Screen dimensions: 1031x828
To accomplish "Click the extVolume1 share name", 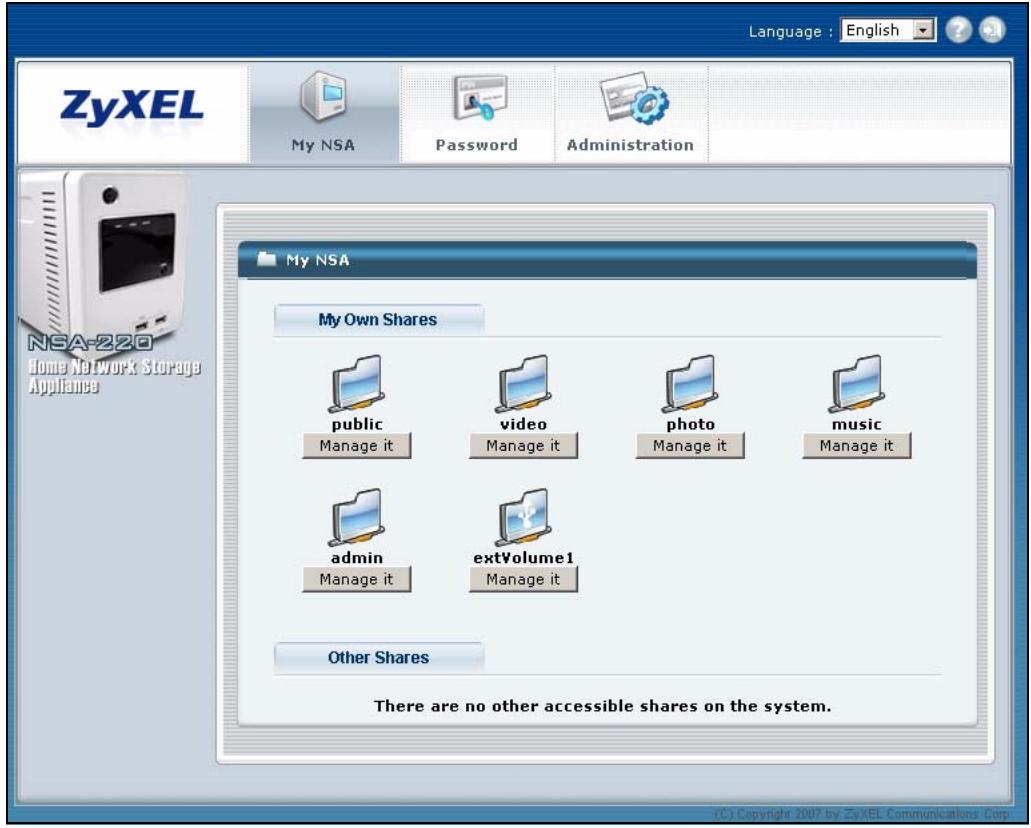I will (523, 558).
